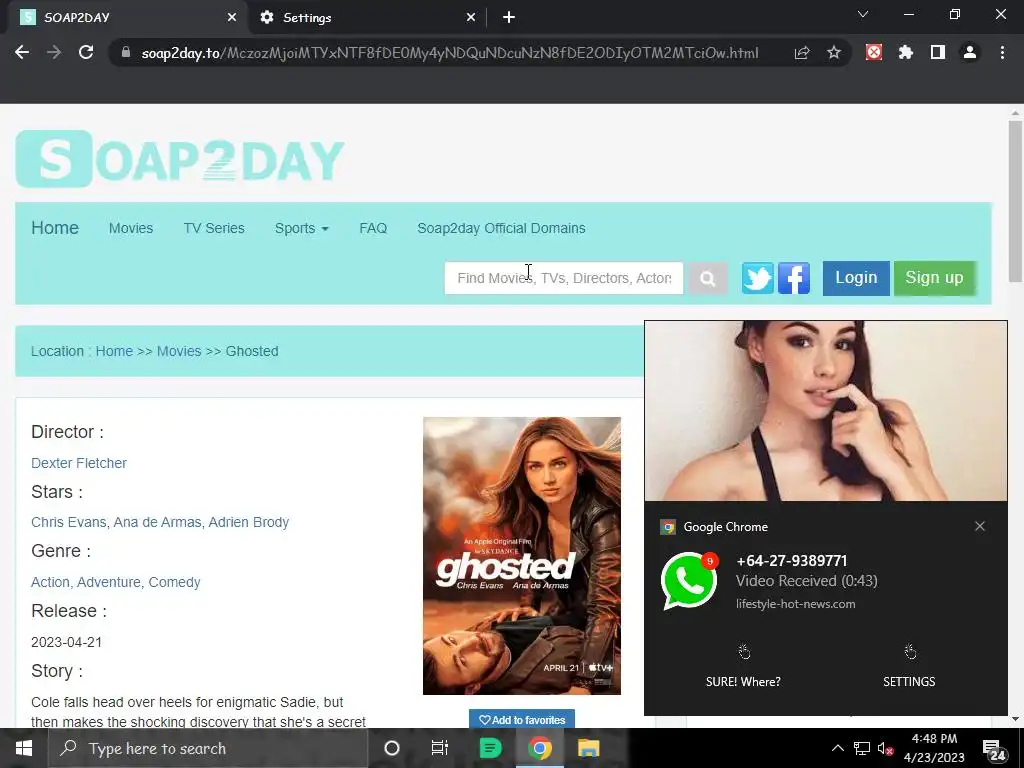Click the WhatsApp icon in notification
Screen dimensions: 1024x768
tap(689, 581)
